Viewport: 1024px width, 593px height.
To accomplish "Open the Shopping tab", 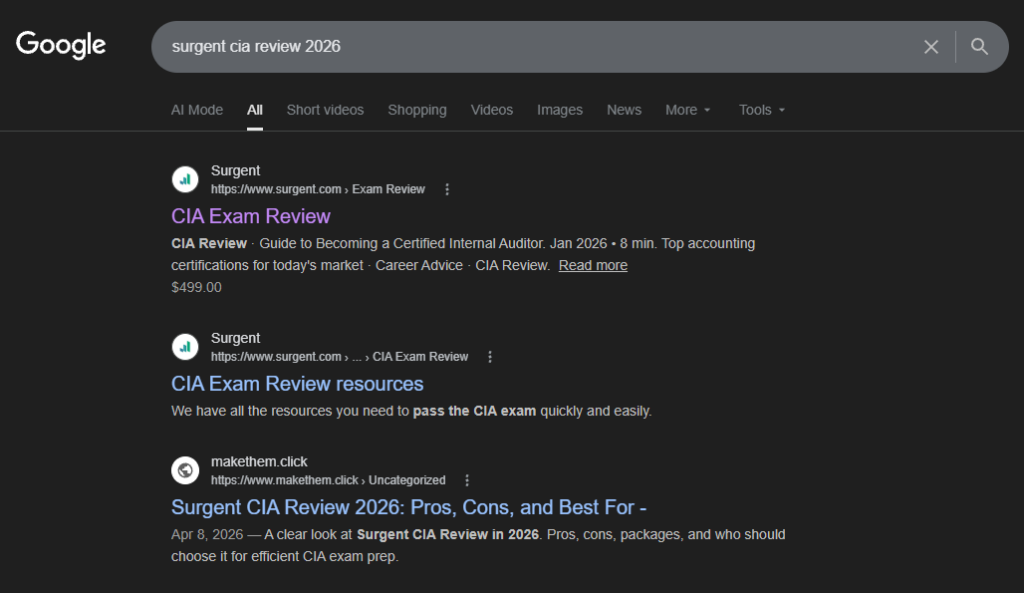I will coord(417,110).
